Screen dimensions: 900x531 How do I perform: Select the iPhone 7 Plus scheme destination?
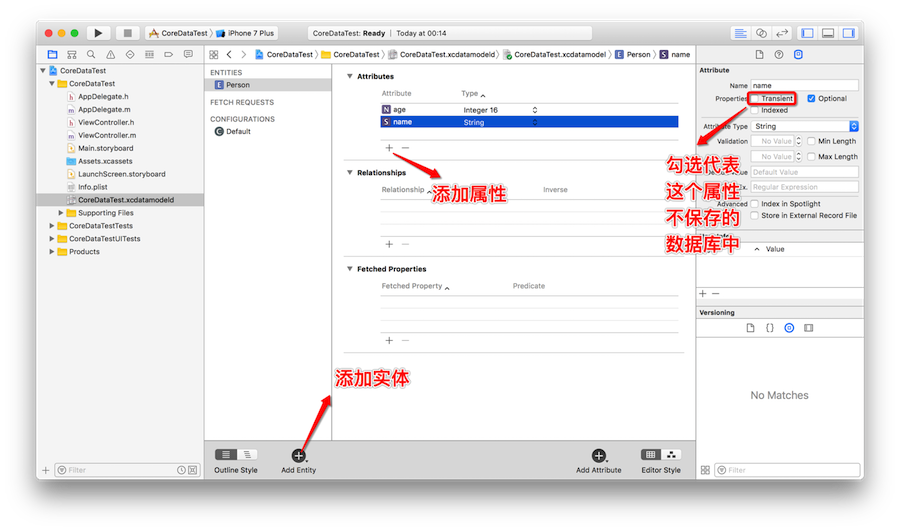coord(246,33)
